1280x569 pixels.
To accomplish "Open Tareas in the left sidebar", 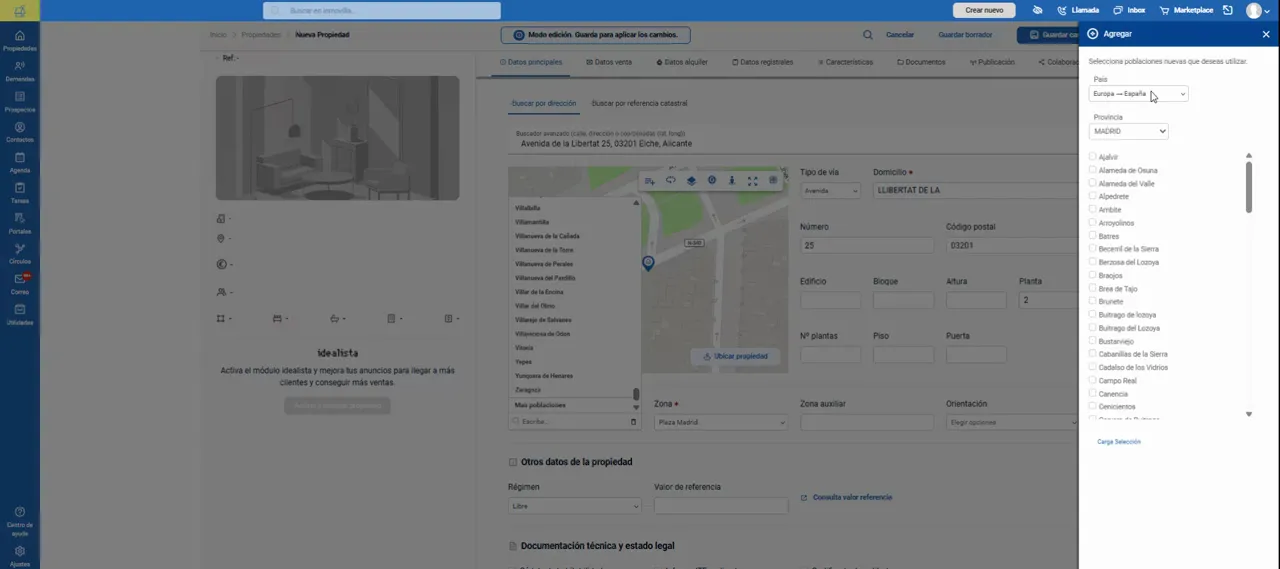I will [19, 193].
